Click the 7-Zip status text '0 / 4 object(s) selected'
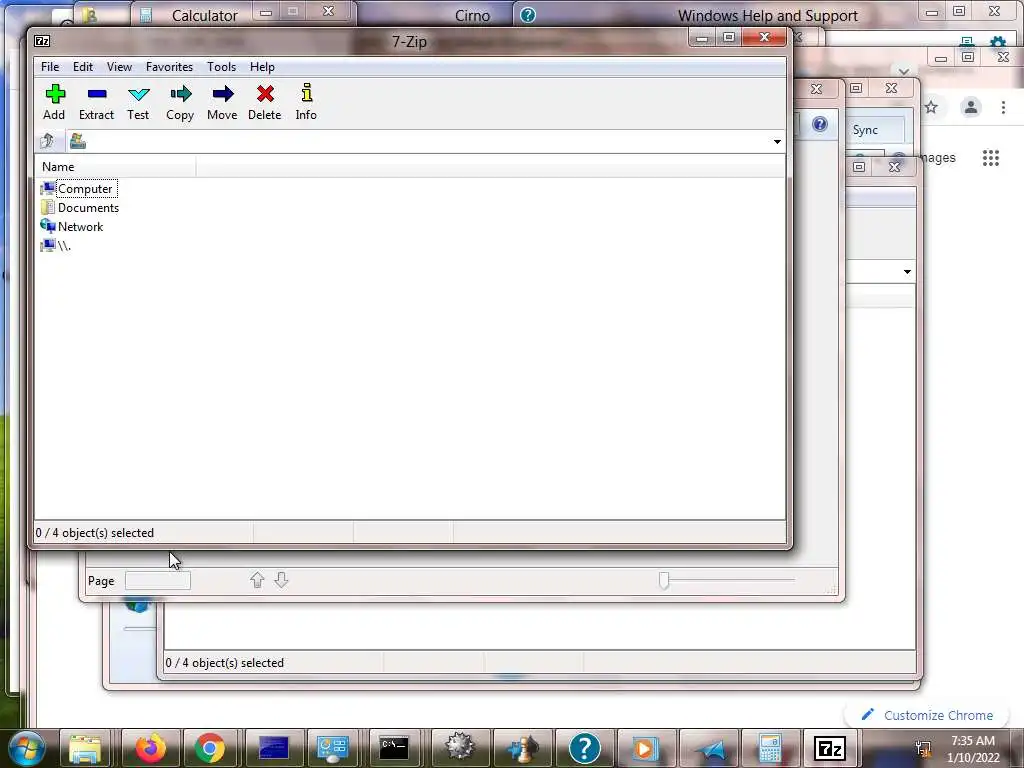The image size is (1024, 768). click(95, 533)
